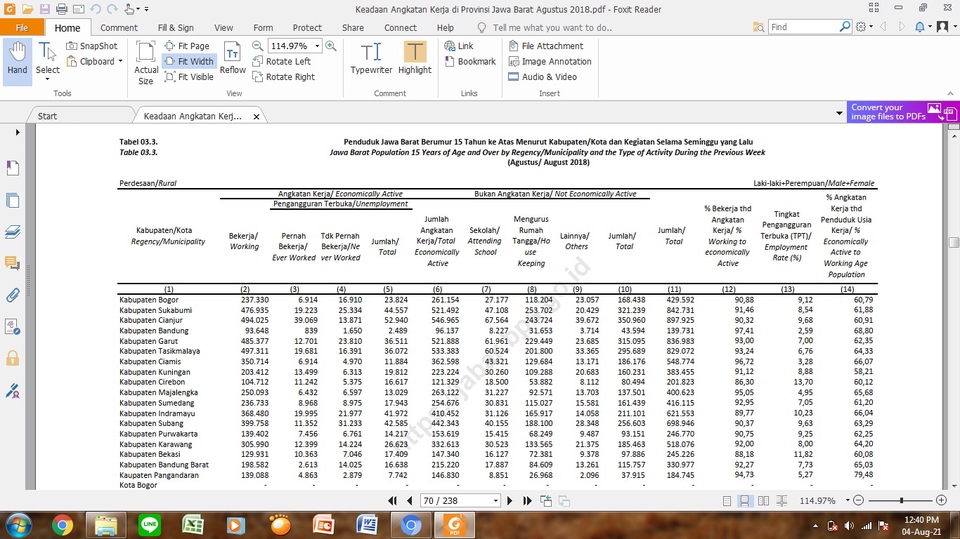
Task: Open the security lock panel in sidebar
Action: click(x=12, y=358)
